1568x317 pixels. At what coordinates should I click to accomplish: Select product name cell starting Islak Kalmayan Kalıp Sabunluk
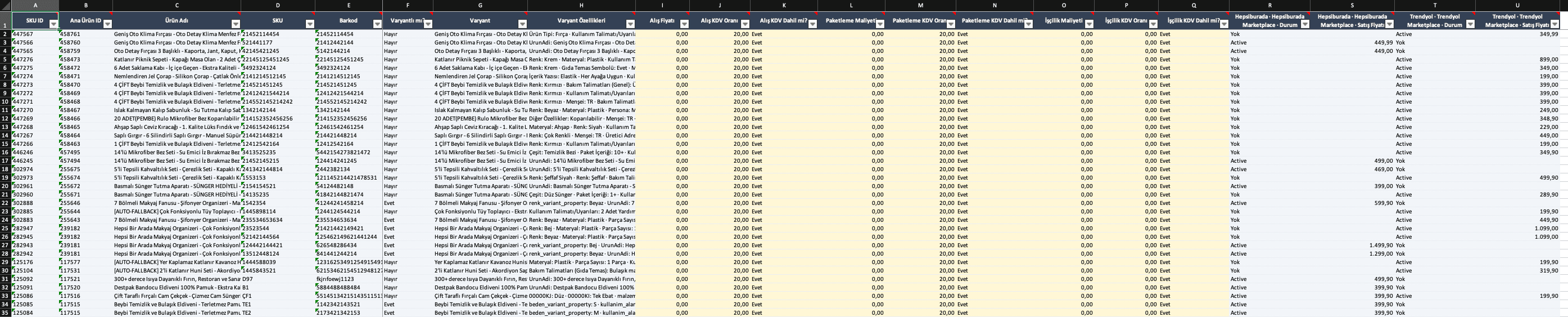[x=177, y=110]
